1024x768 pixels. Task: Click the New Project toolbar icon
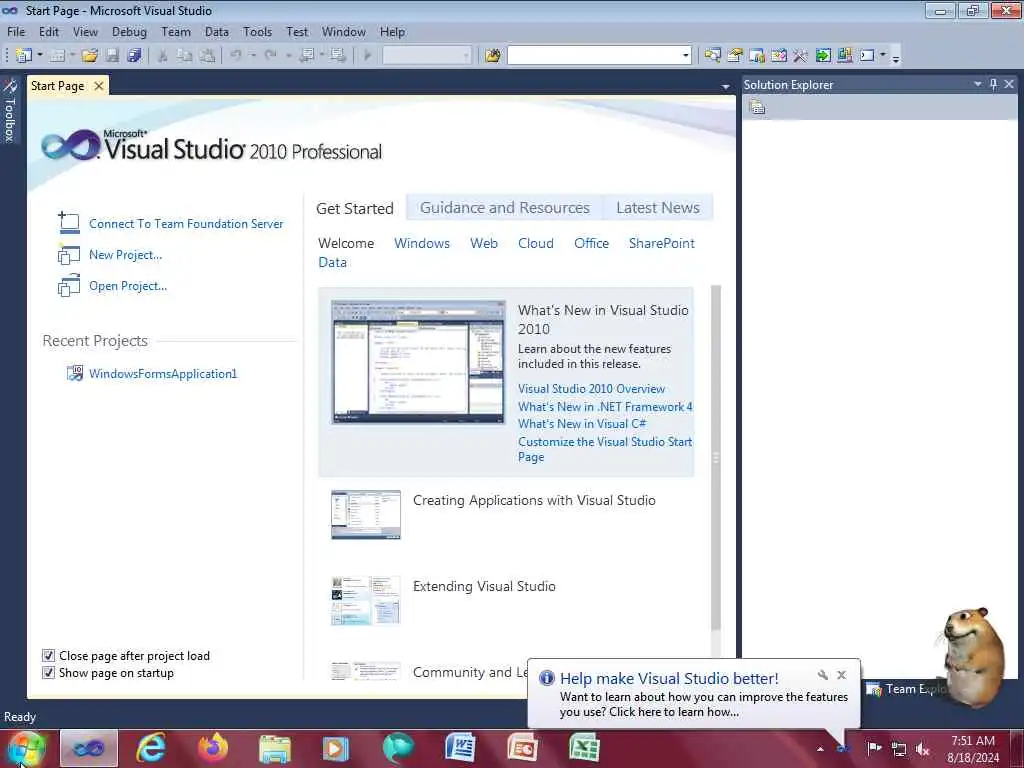[24, 56]
